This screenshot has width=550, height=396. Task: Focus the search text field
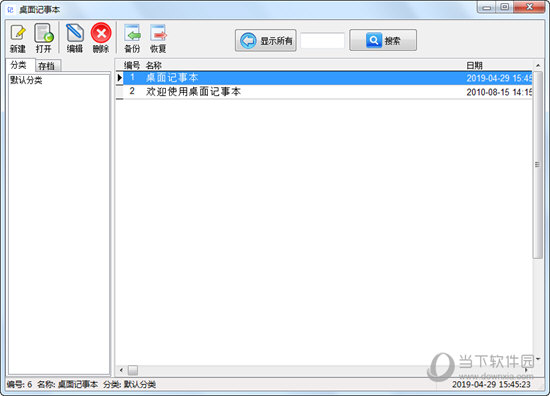coord(322,41)
